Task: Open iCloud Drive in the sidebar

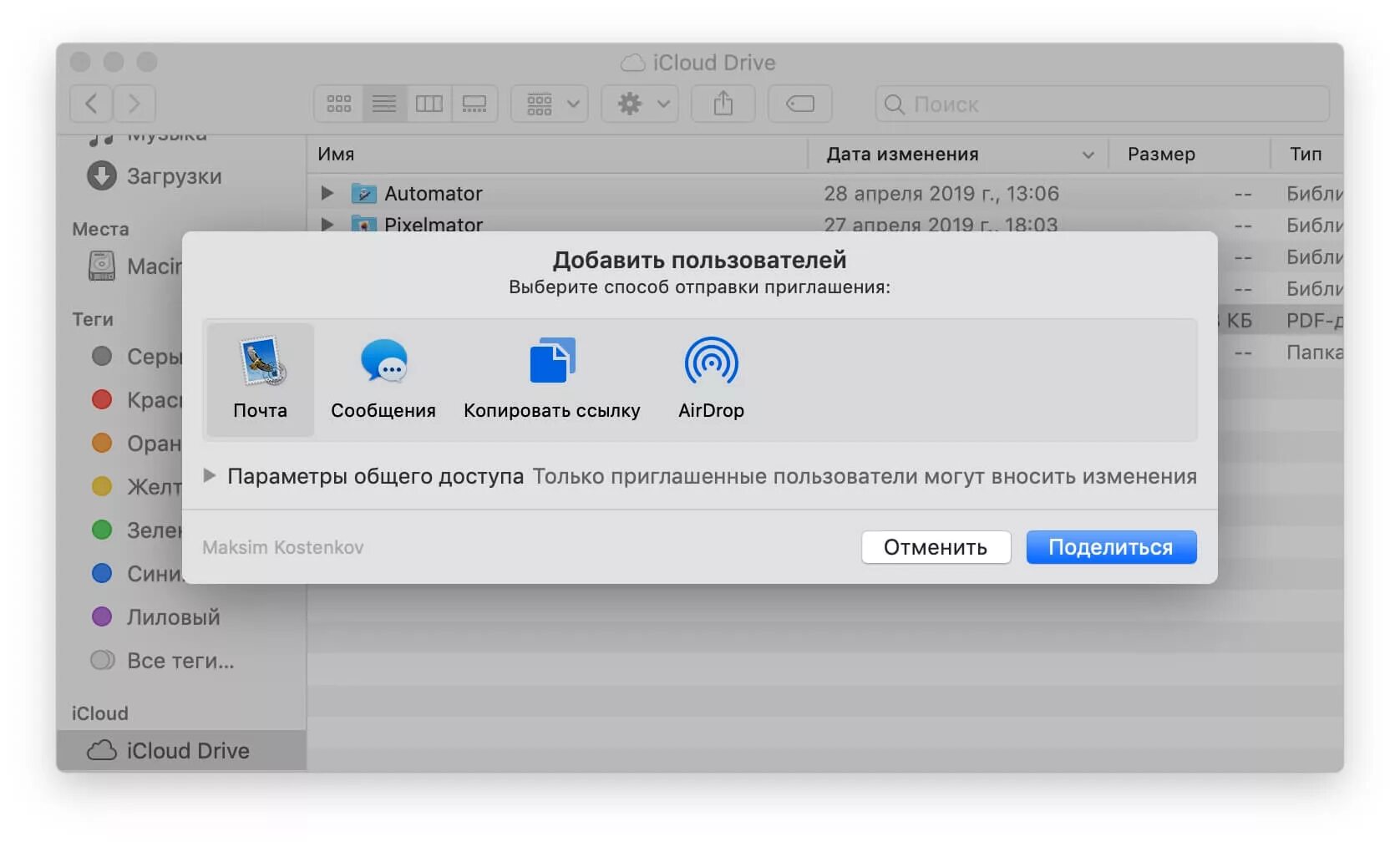Action: click(181, 750)
